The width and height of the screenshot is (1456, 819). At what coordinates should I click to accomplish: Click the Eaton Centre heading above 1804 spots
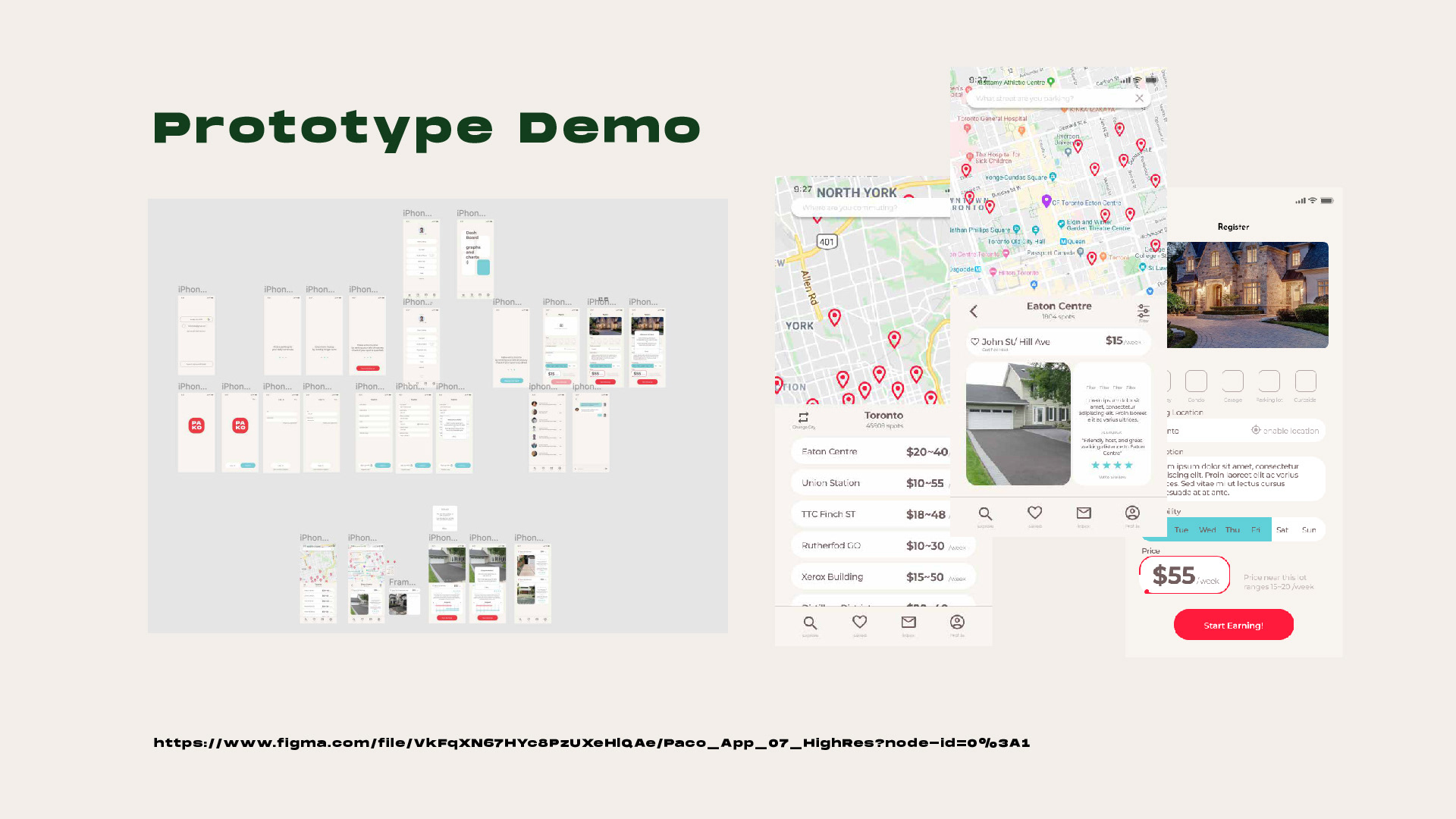click(x=1059, y=306)
